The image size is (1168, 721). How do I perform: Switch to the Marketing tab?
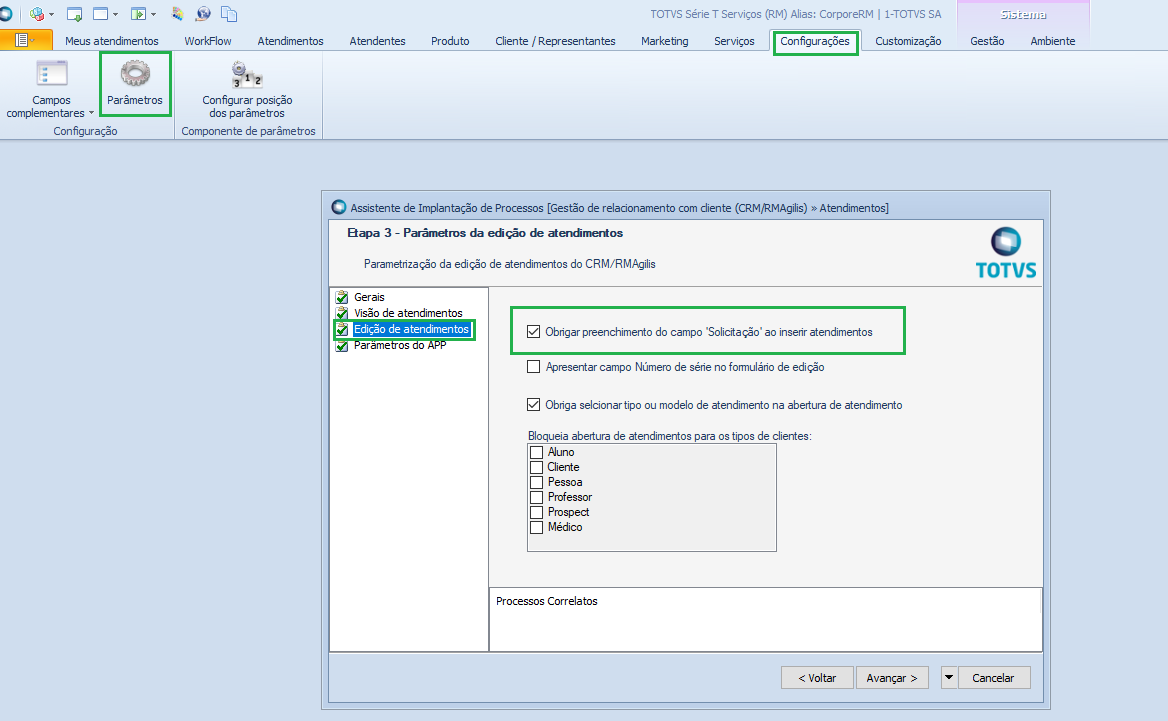tap(664, 41)
